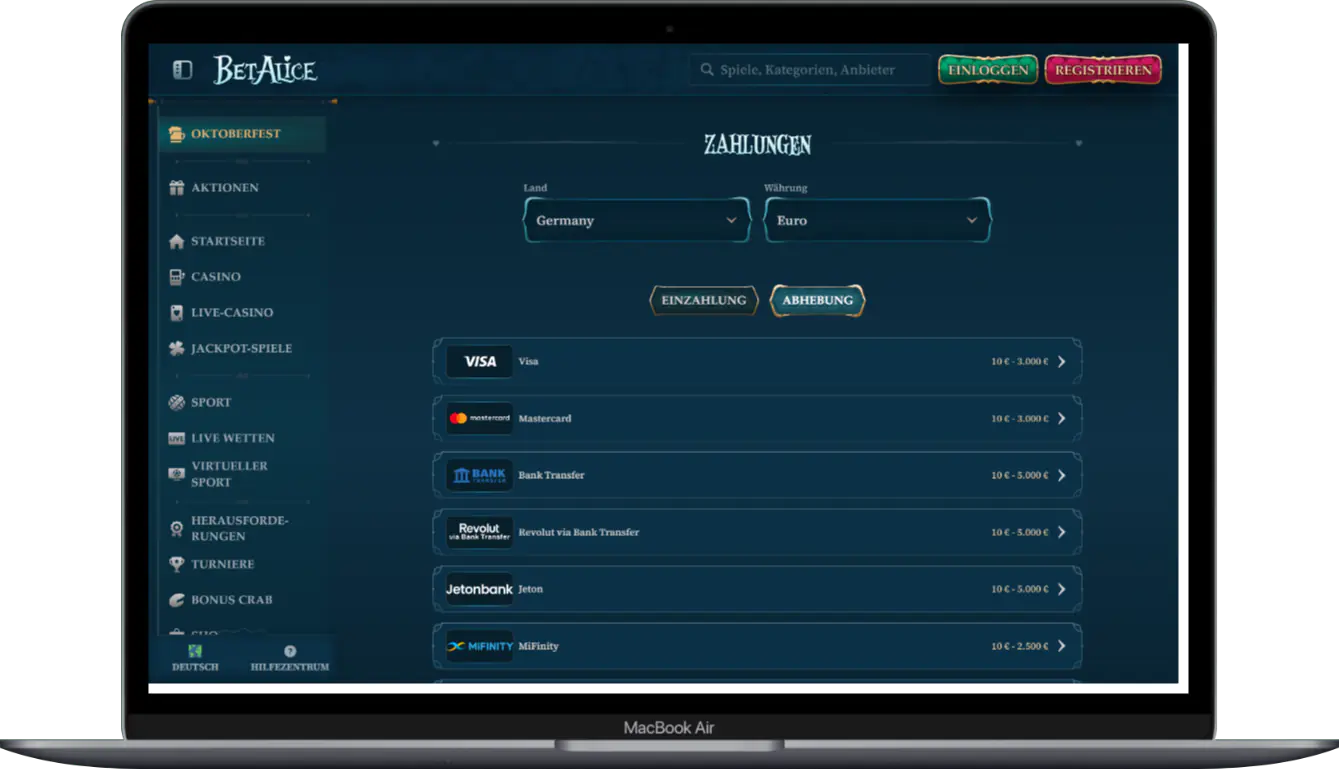Select the Live-Casino menu label
This screenshot has width=1339, height=769.
(232, 313)
